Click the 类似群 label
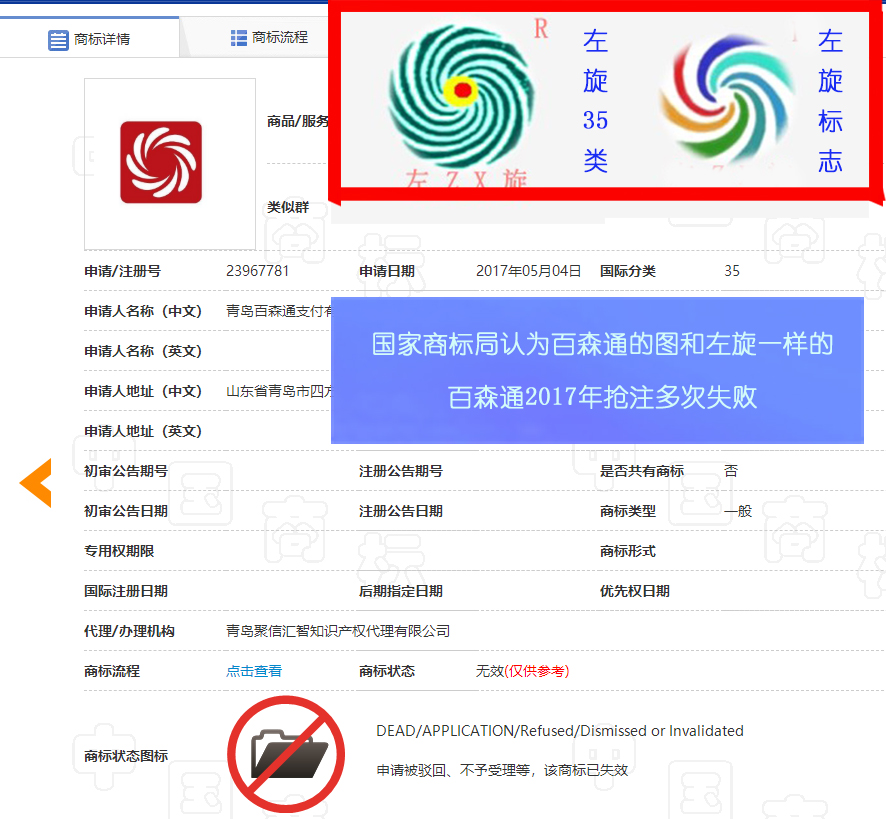The height and width of the screenshot is (819, 886). pyautogui.click(x=288, y=207)
